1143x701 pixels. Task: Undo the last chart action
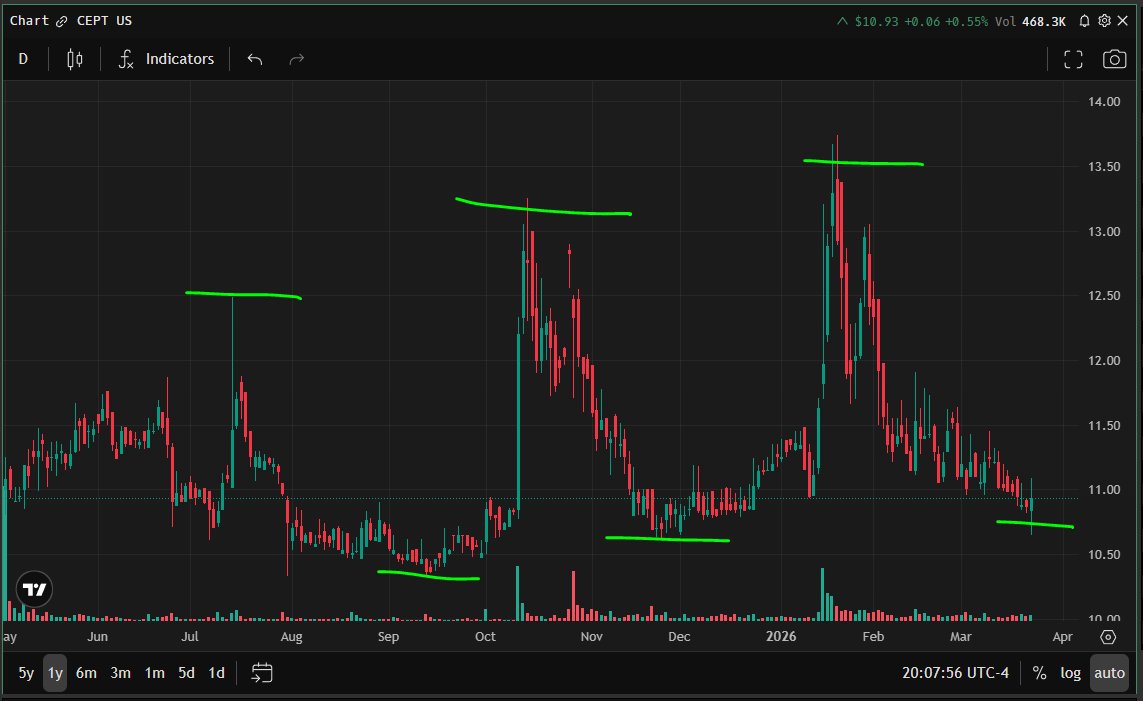pos(254,59)
